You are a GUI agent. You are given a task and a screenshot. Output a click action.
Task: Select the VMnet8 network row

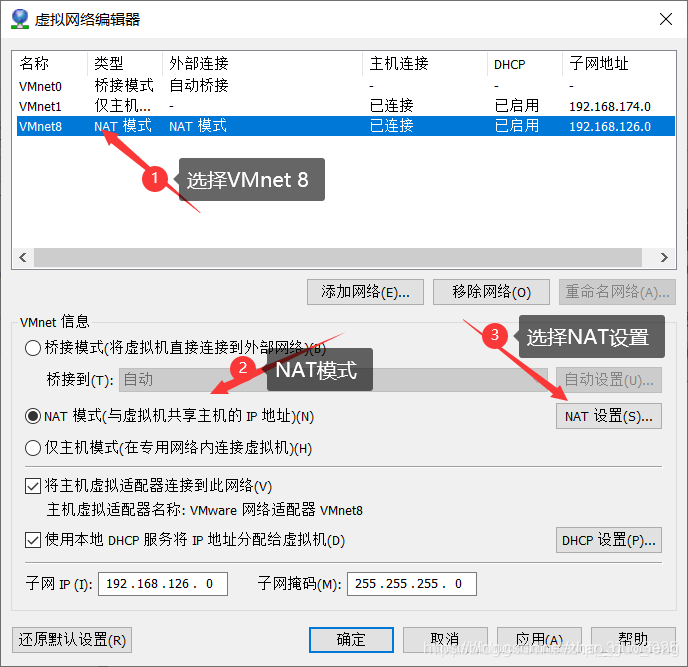coord(345,126)
